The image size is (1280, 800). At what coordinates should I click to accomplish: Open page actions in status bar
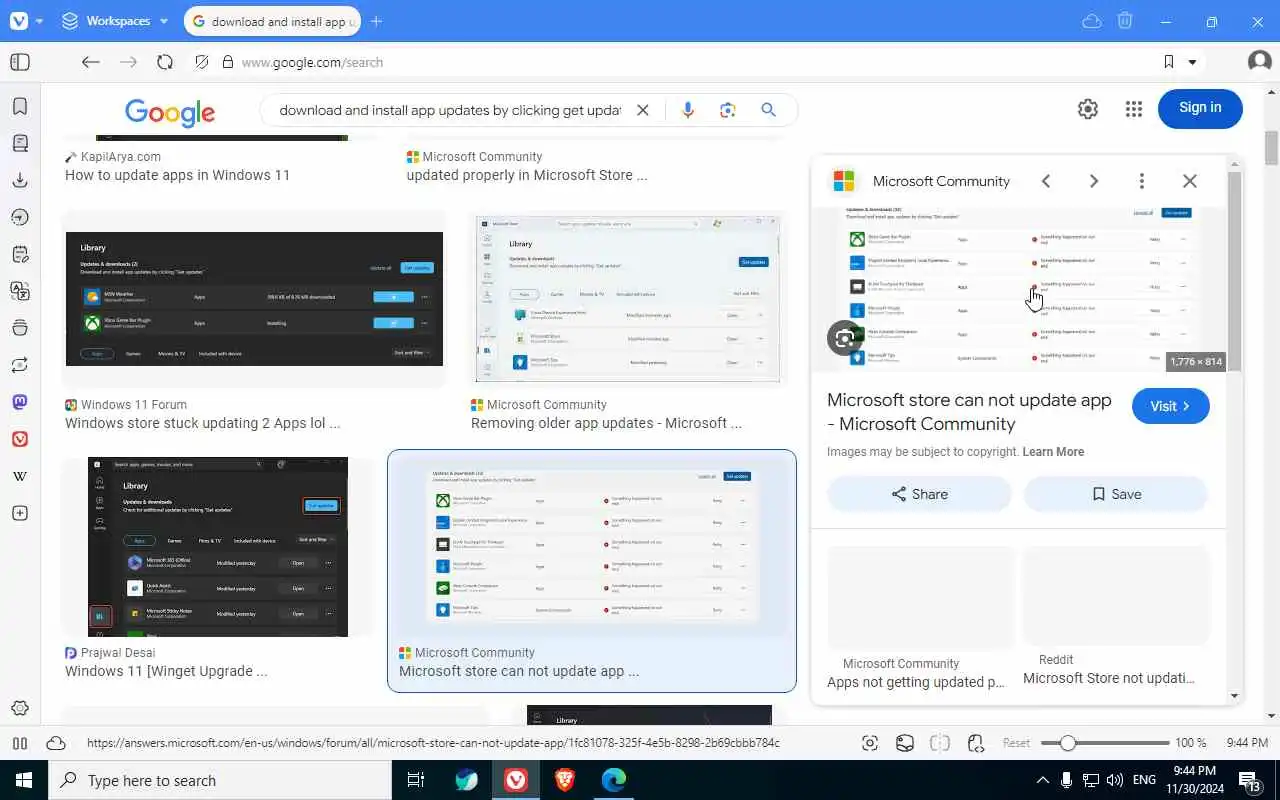coord(977,743)
